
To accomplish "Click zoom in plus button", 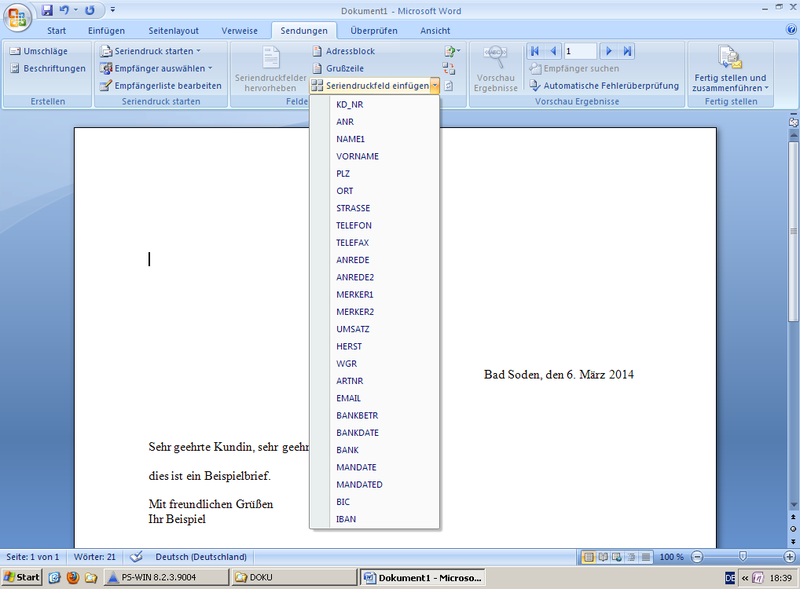I will pos(789,557).
